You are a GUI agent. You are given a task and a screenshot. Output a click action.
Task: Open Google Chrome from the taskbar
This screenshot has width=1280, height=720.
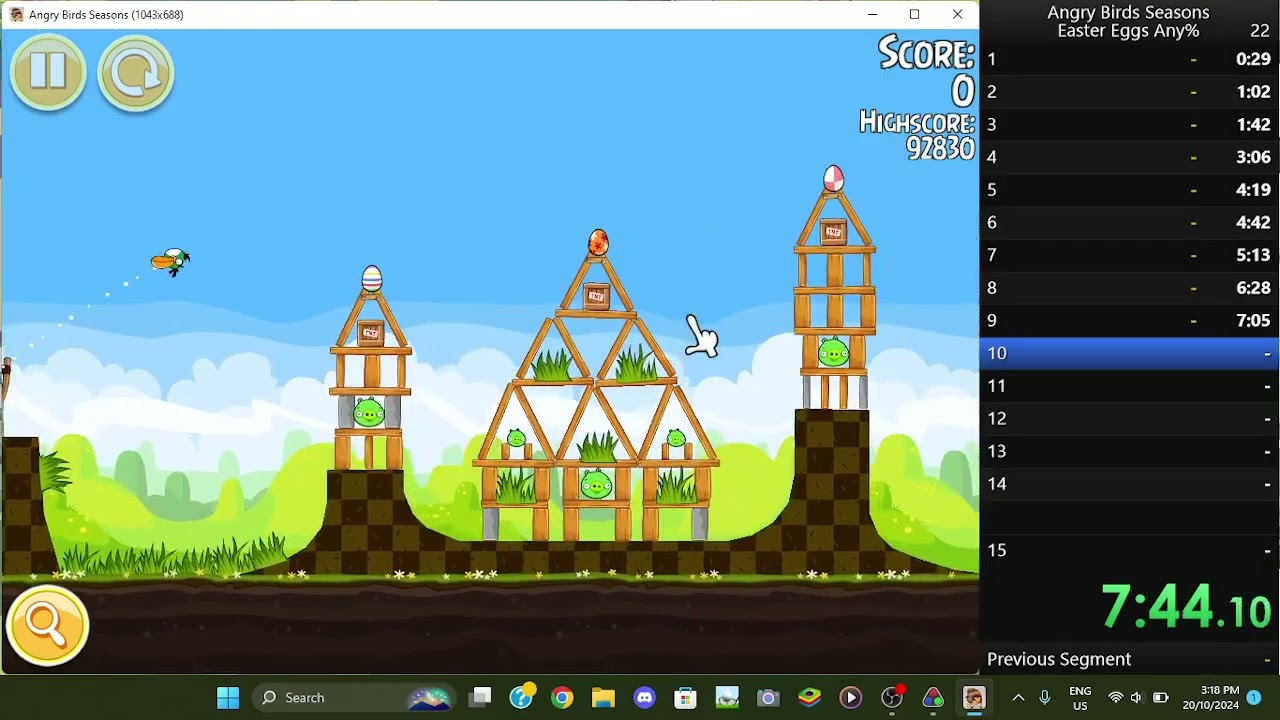(562, 698)
